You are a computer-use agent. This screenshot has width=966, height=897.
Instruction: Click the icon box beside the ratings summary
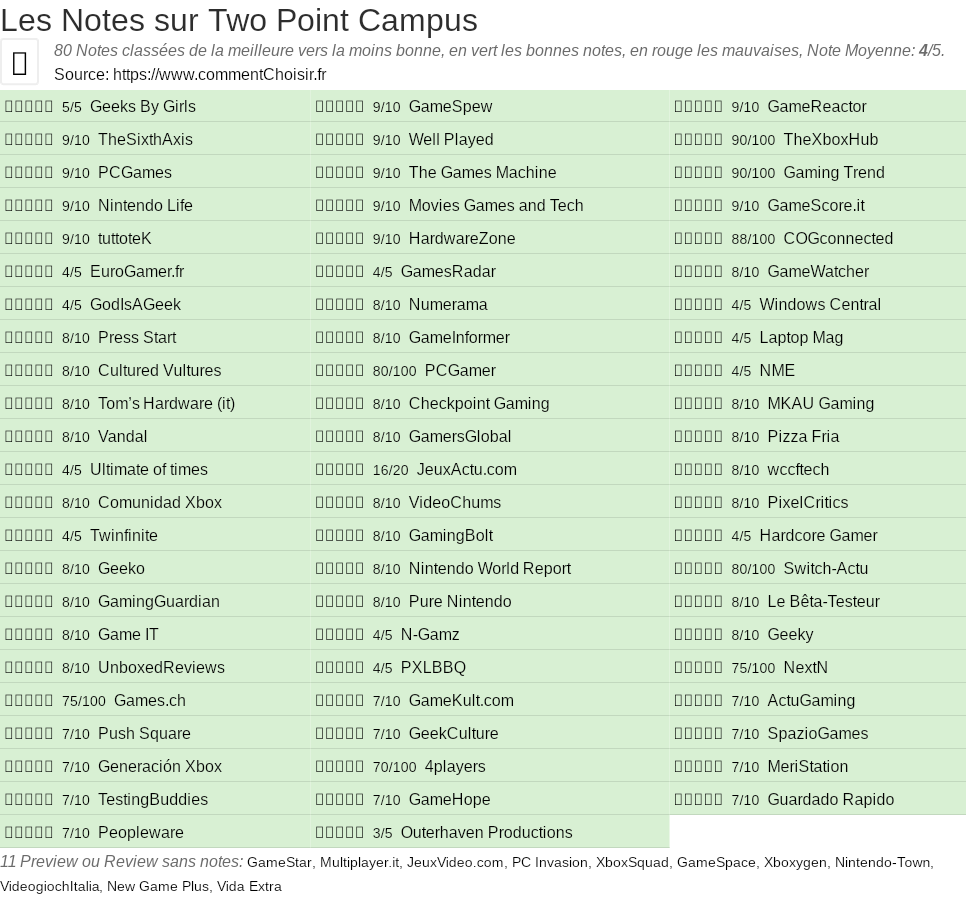[x=20, y=63]
